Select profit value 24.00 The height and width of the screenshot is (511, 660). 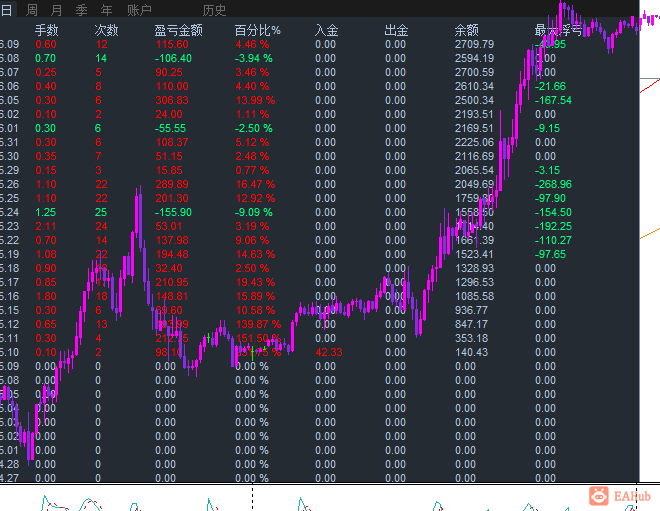(x=169, y=114)
